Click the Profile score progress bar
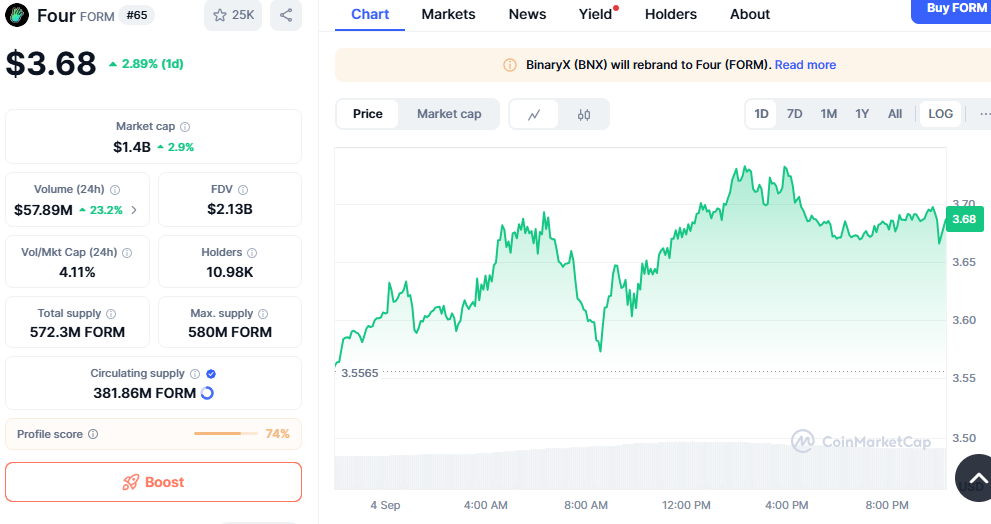Image resolution: width=991 pixels, height=524 pixels. click(x=225, y=434)
